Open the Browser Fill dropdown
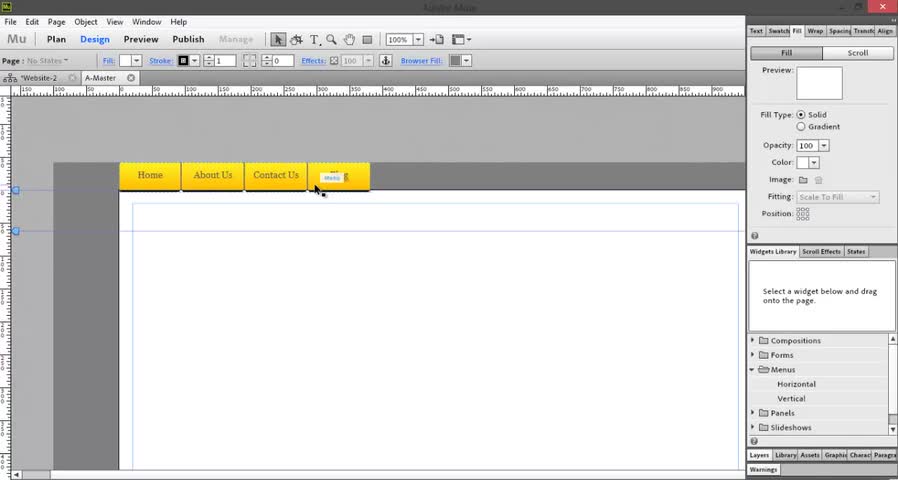This screenshot has width=898, height=480. point(467,61)
